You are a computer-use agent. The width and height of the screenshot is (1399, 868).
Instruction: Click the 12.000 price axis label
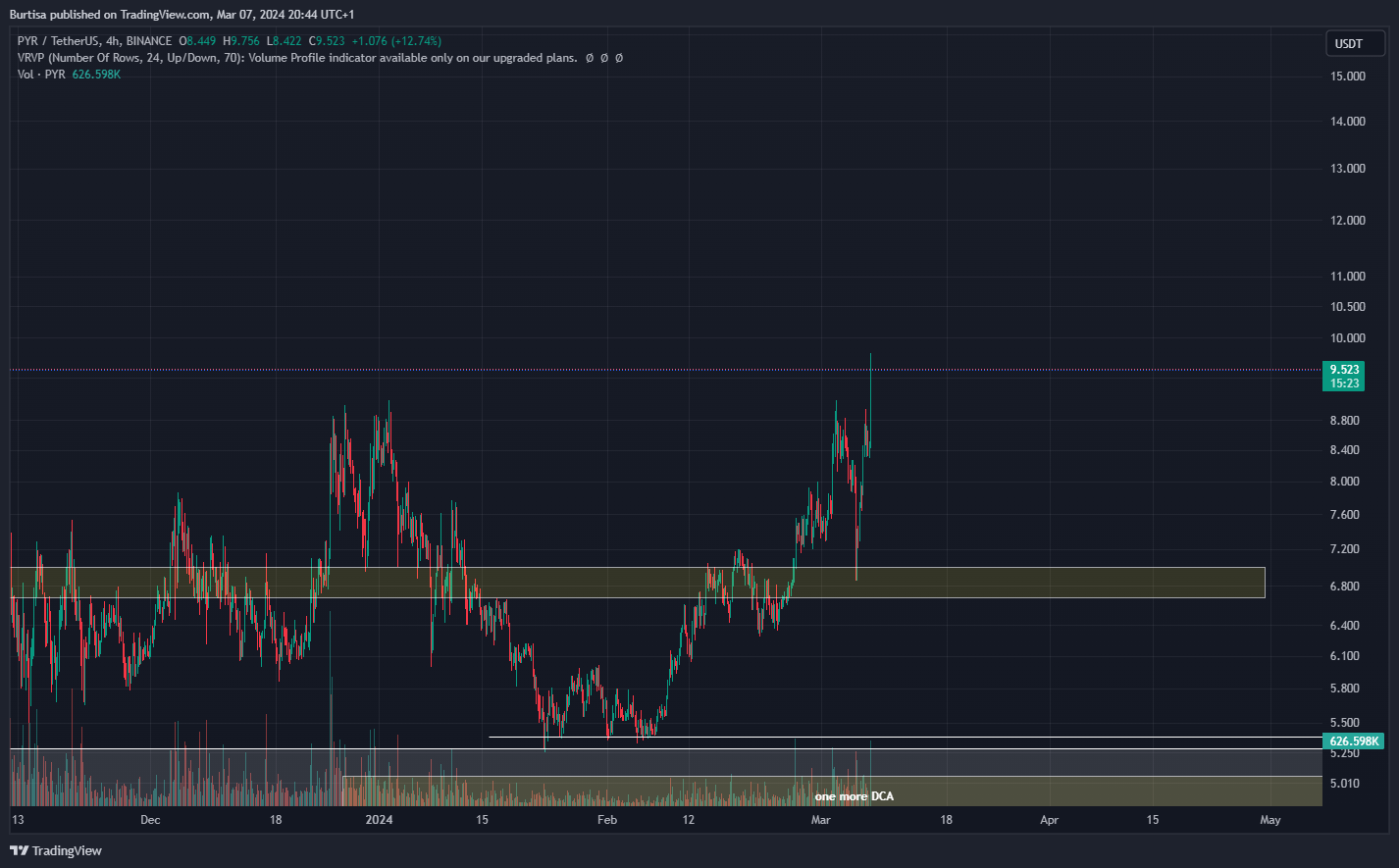pyautogui.click(x=1348, y=221)
